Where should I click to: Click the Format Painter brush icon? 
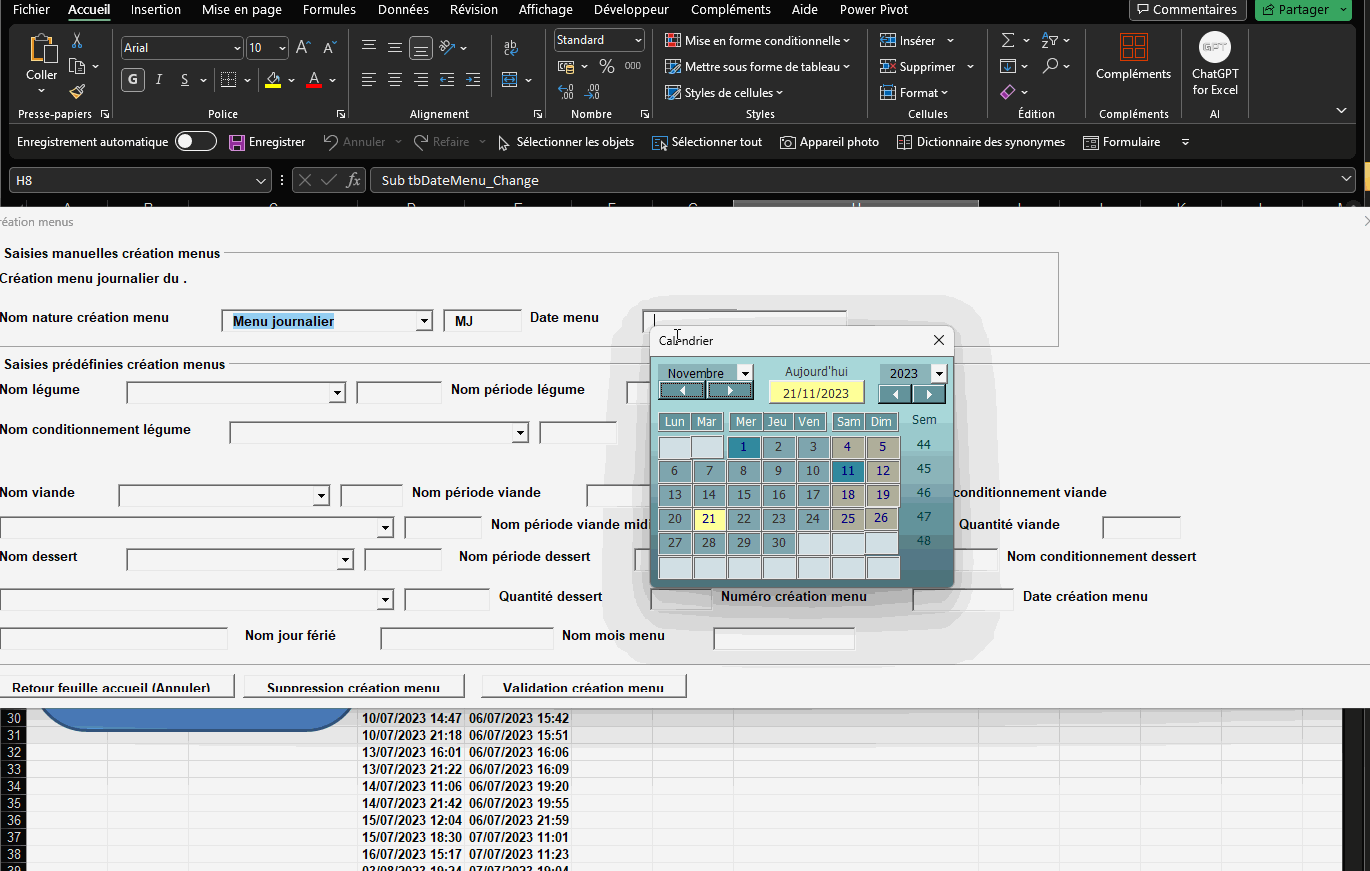[77, 91]
